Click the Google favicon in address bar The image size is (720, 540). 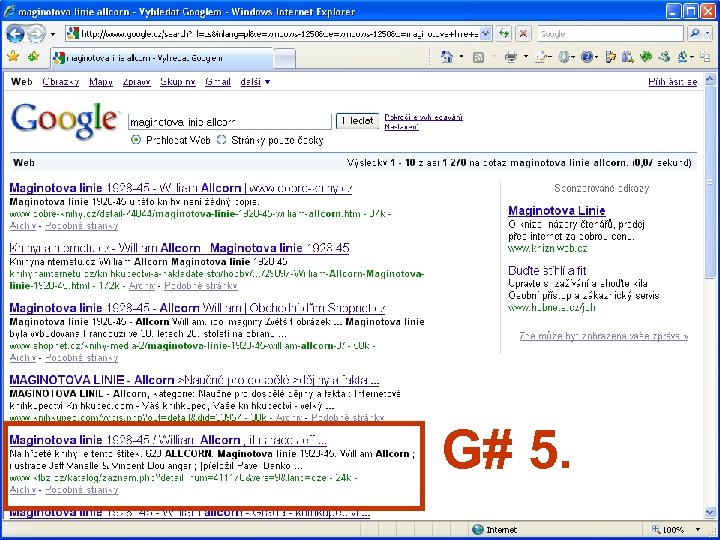(73, 34)
